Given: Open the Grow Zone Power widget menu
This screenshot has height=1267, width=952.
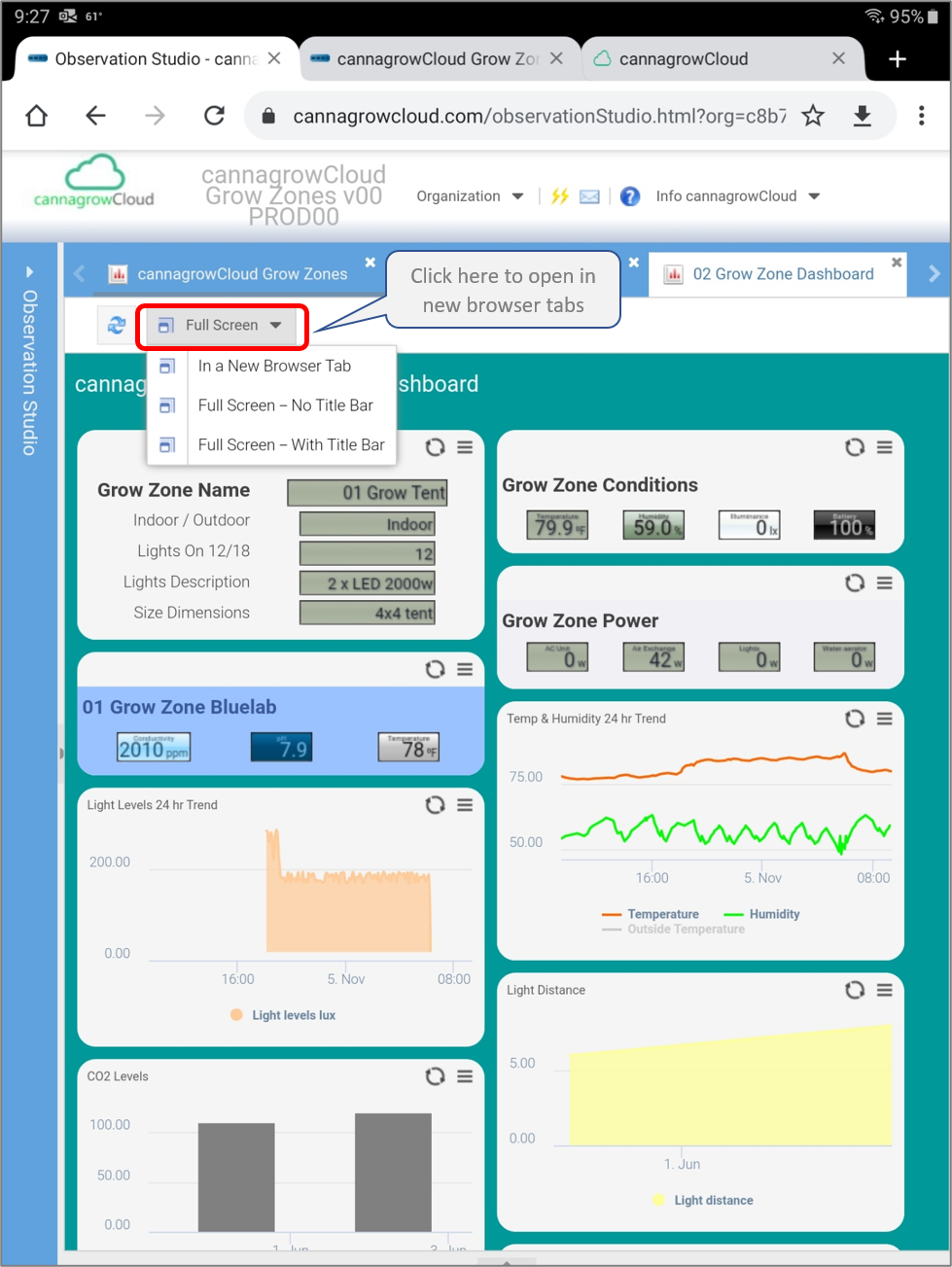Looking at the screenshot, I should (x=884, y=582).
